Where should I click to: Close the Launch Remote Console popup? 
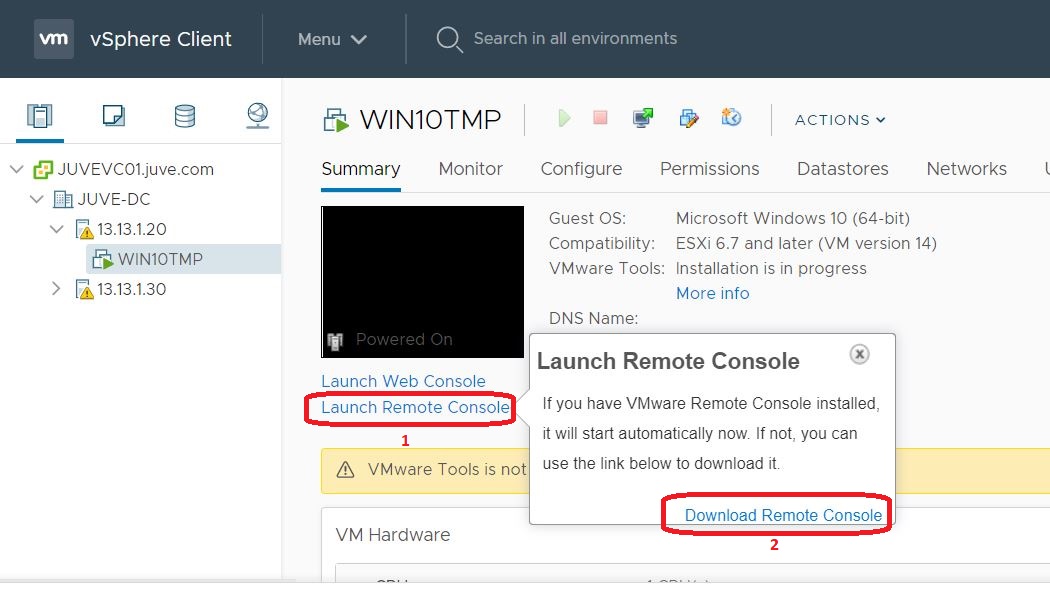(859, 354)
